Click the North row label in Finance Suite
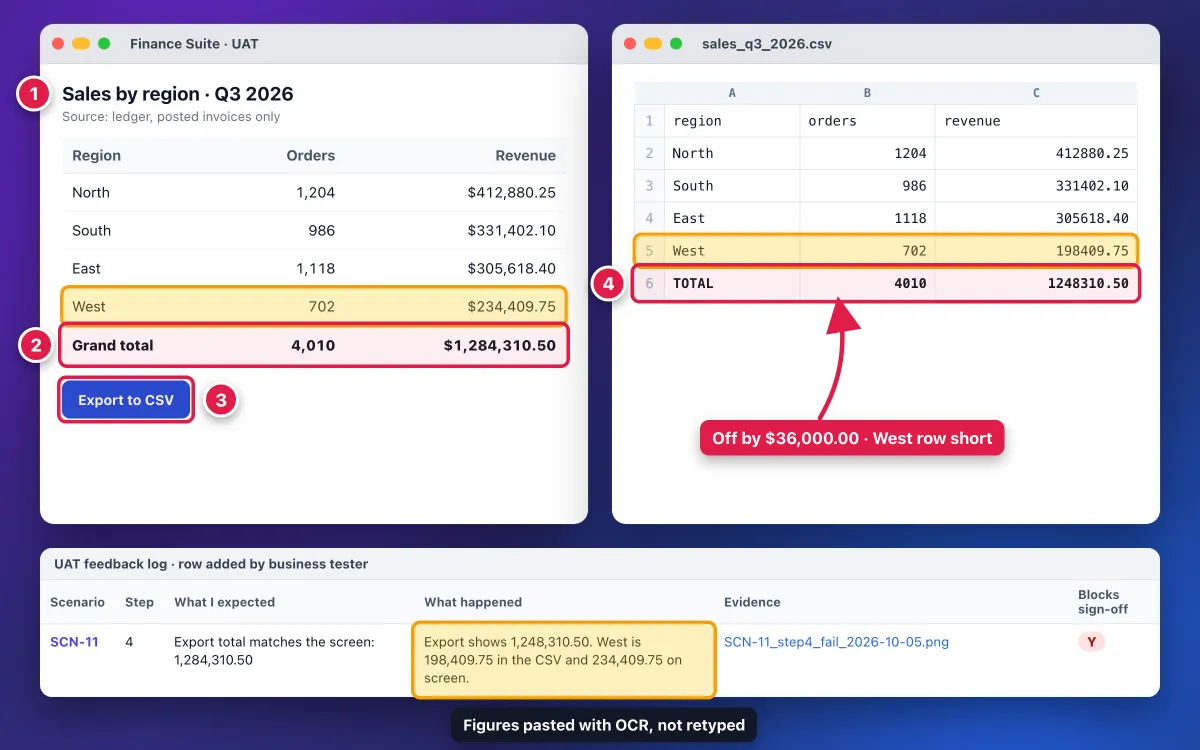Viewport: 1200px width, 750px height. point(91,193)
